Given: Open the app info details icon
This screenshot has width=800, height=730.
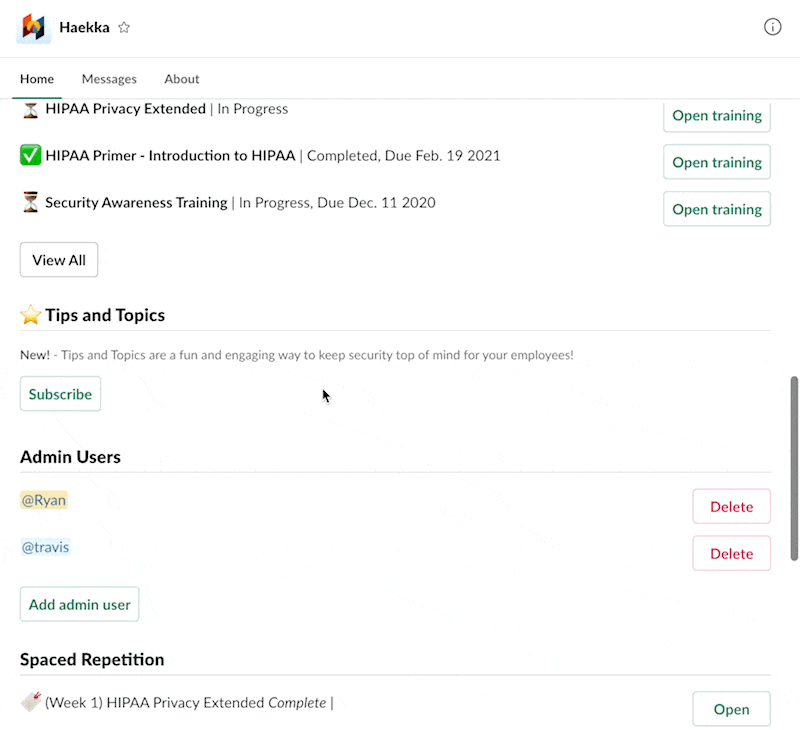Looking at the screenshot, I should (772, 27).
